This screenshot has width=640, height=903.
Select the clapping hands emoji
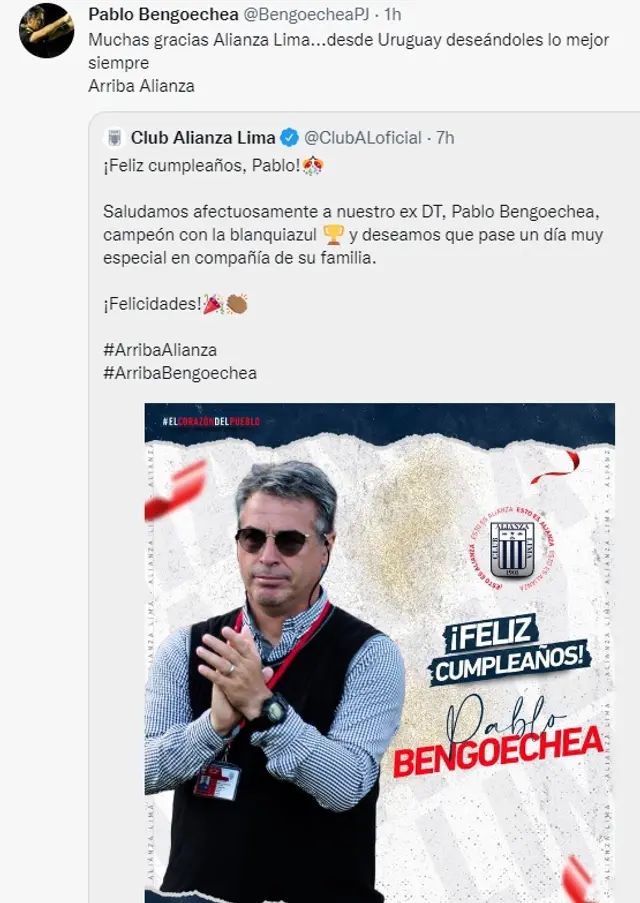point(237,303)
